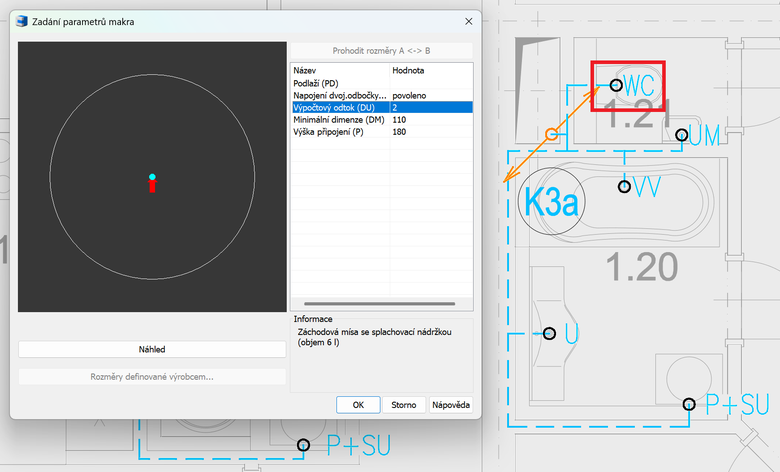The width and height of the screenshot is (780, 472).
Task: Click the K3a stack circle label
Action: [x=551, y=201]
